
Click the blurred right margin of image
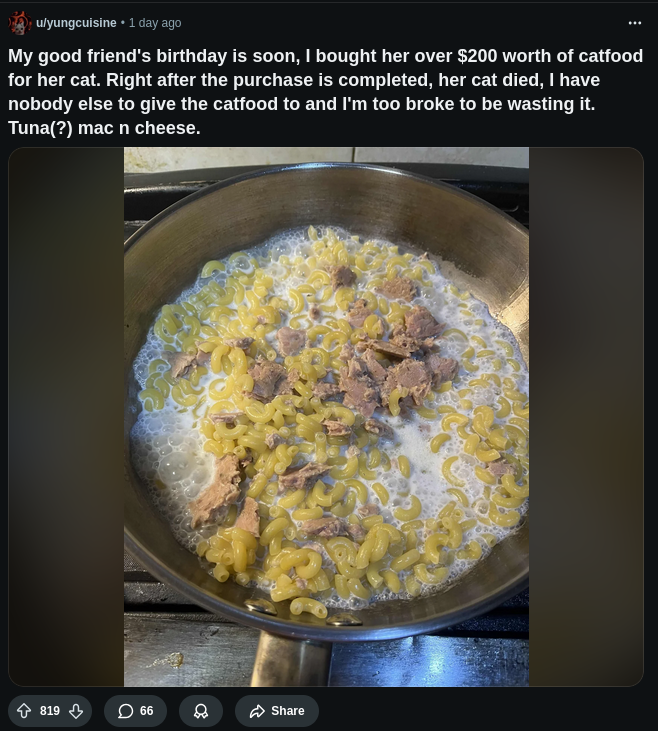(586, 417)
